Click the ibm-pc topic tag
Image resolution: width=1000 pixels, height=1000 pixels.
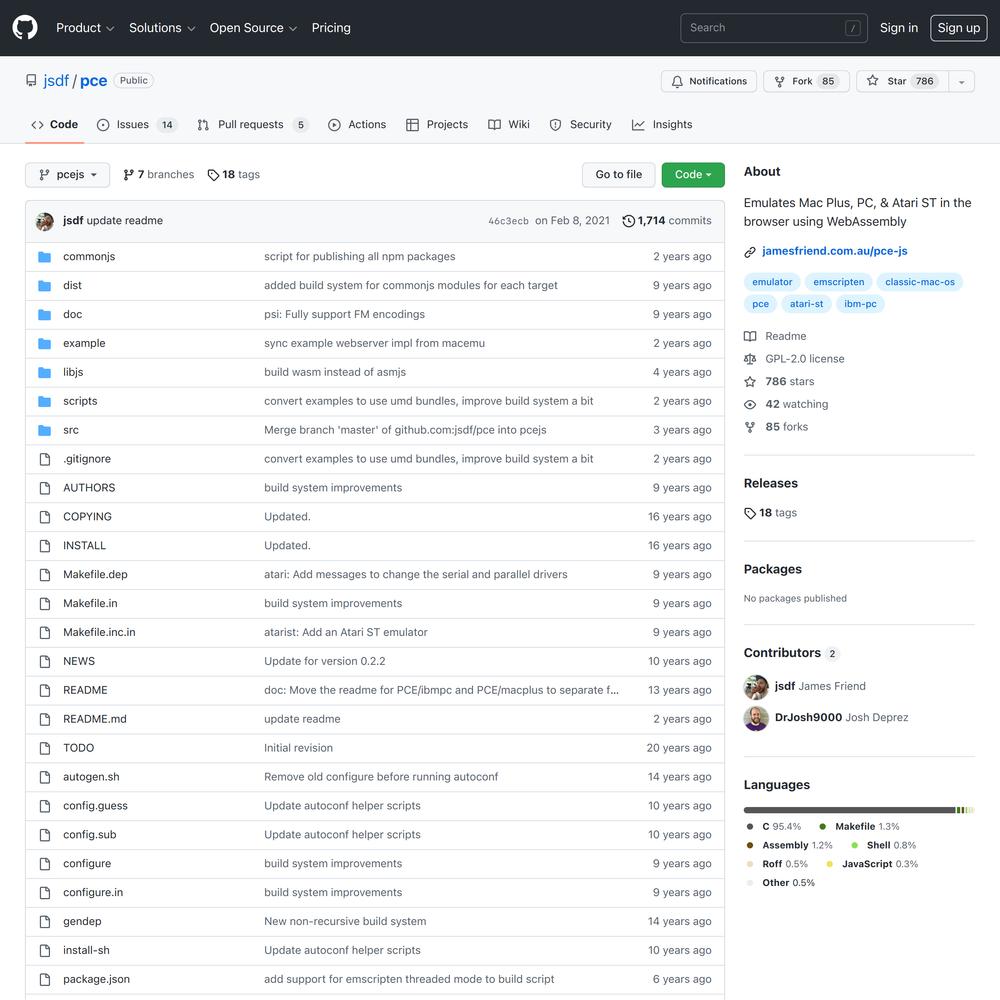860,304
